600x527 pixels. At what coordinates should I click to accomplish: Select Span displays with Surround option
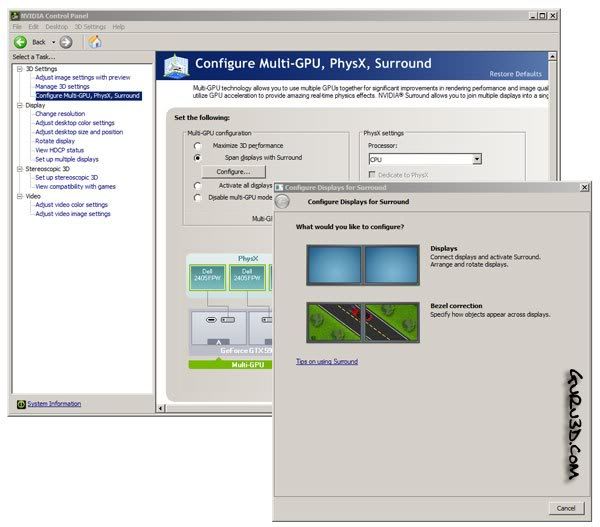pyautogui.click(x=198, y=158)
